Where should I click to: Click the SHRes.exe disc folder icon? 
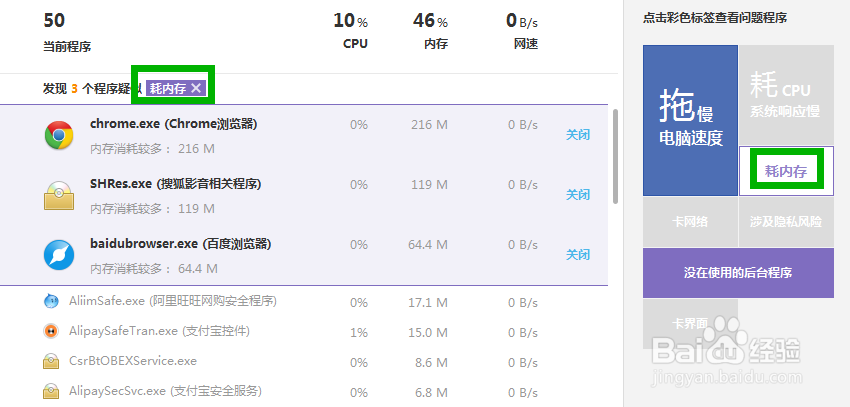59,195
